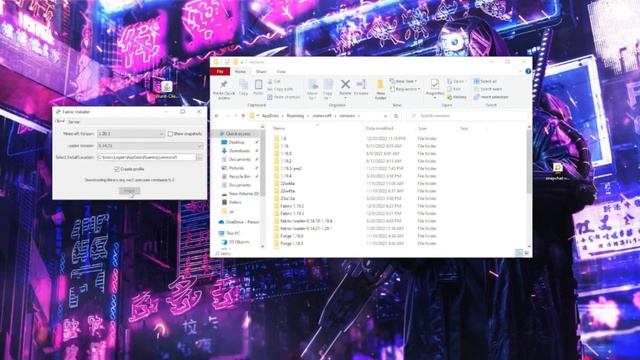Open the File menu in Explorer

pos(220,71)
